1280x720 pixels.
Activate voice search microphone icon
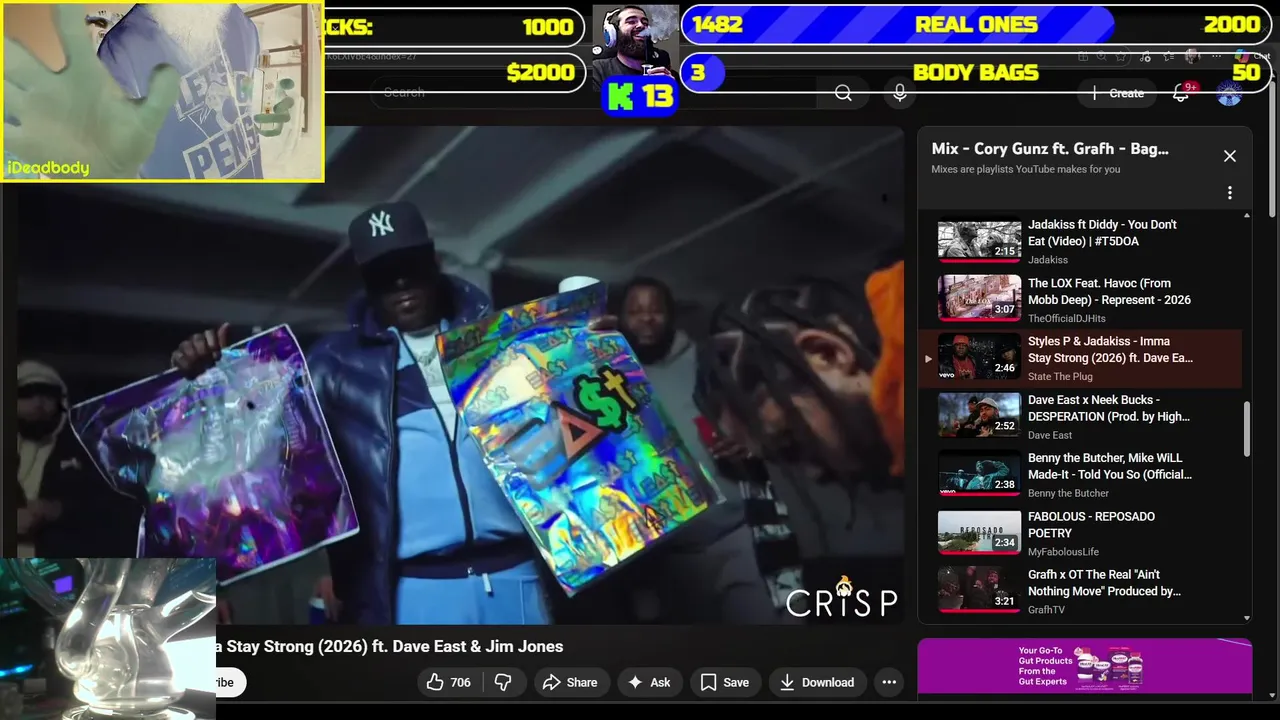click(900, 93)
